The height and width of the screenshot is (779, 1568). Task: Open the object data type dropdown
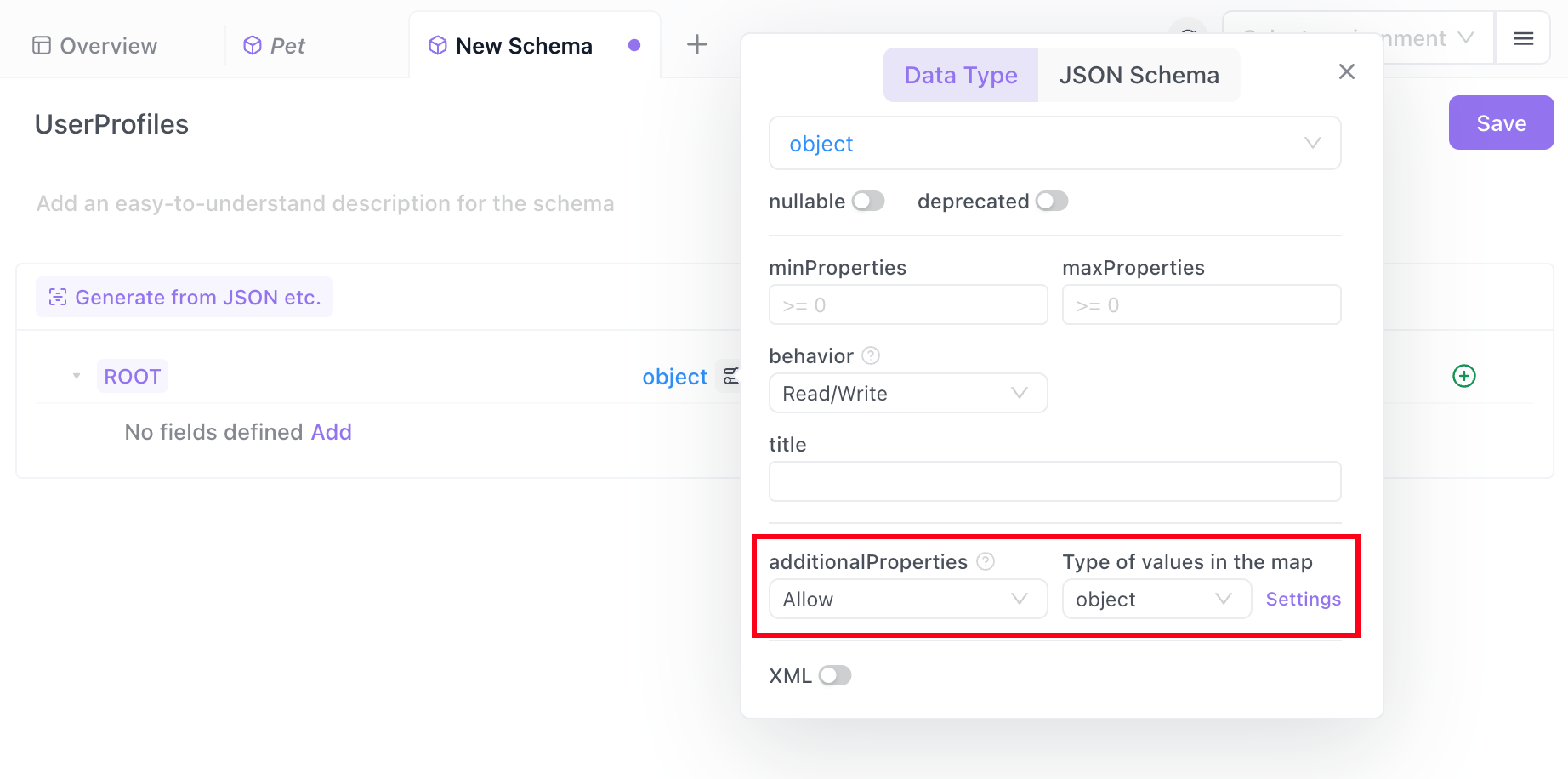[1054, 143]
